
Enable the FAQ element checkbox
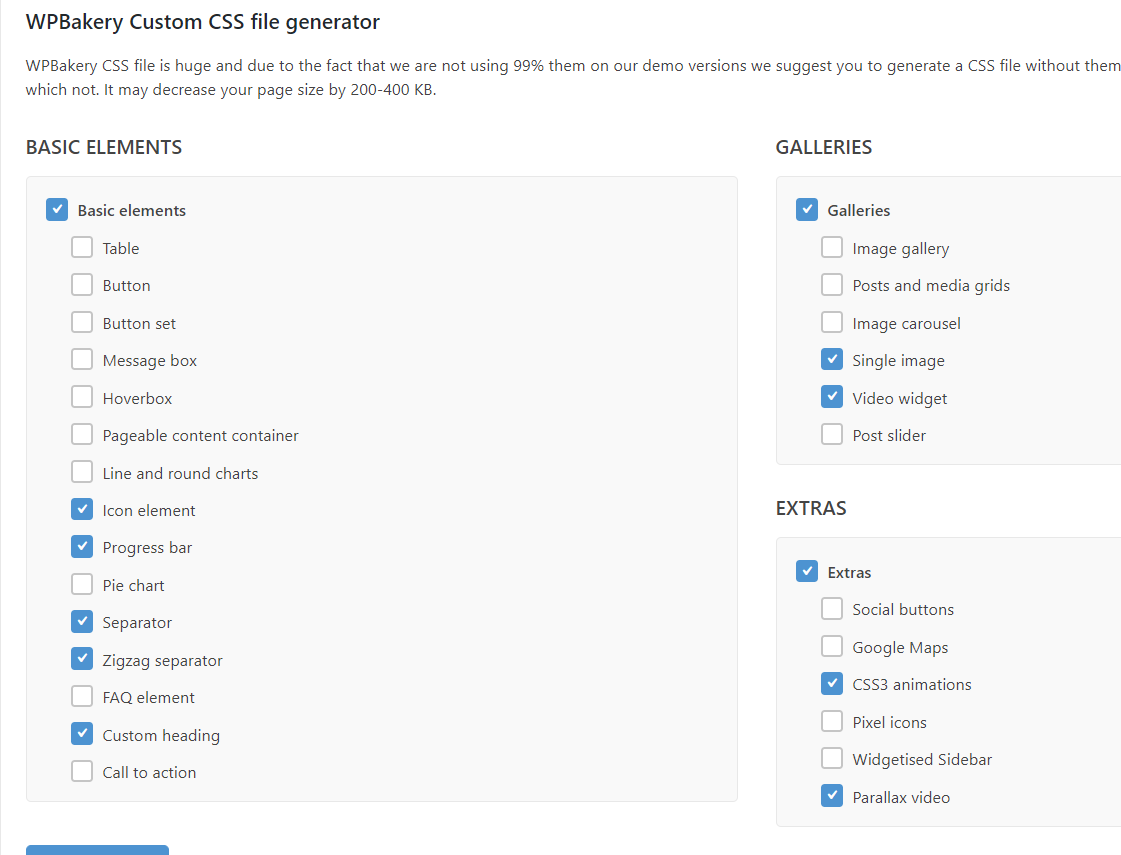(82, 697)
